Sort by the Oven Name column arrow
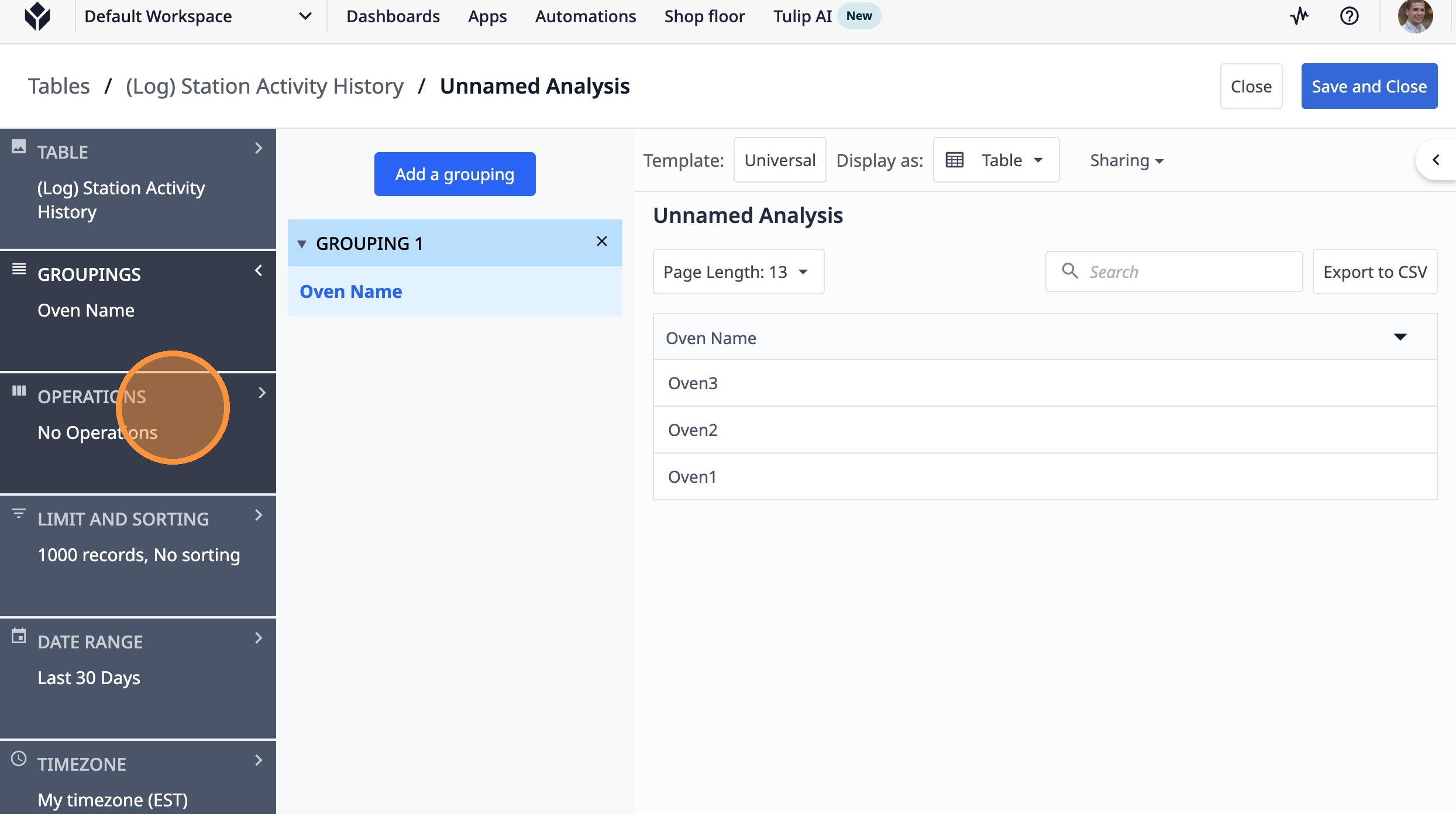 1400,337
